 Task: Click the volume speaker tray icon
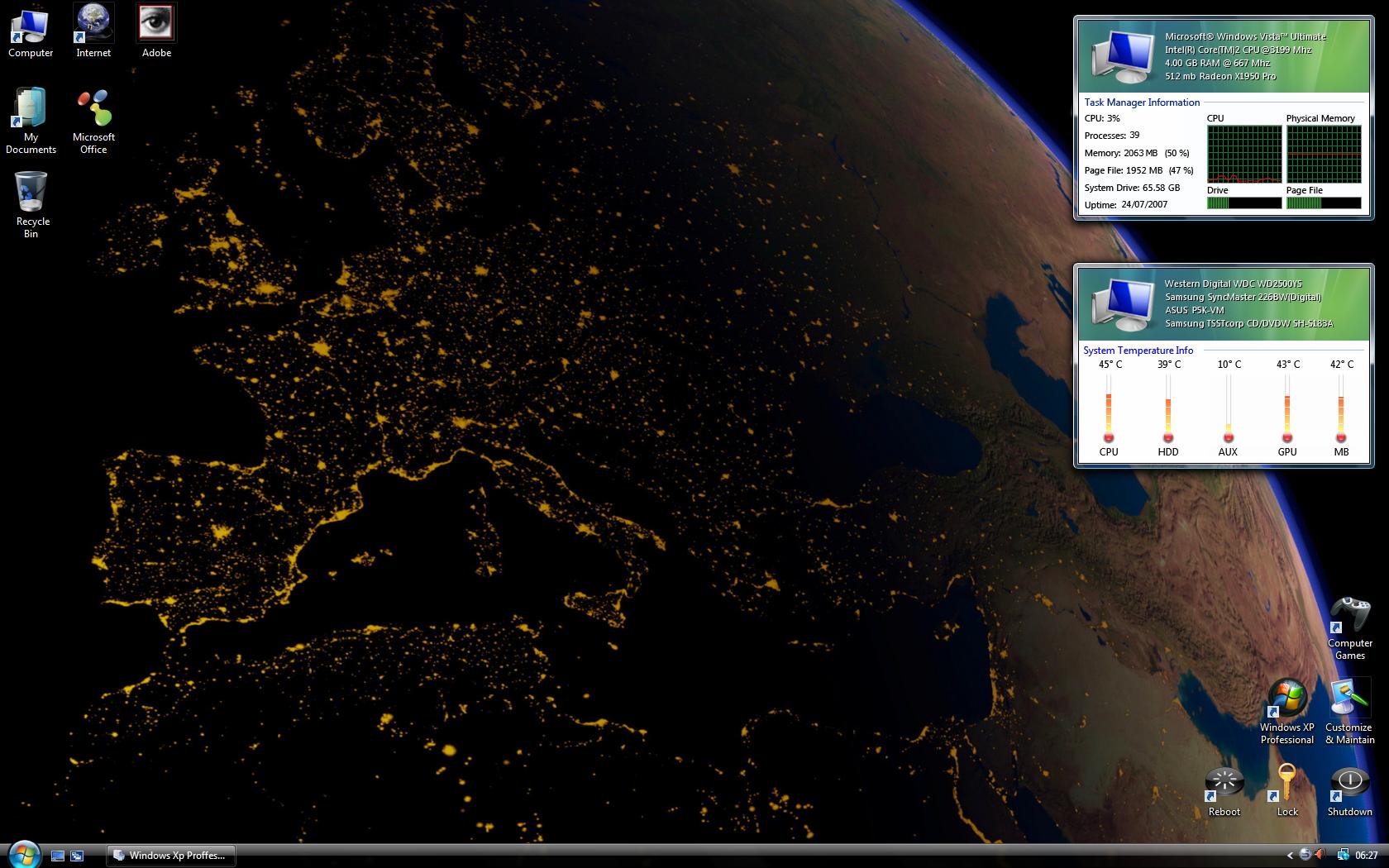pyautogui.click(x=1320, y=855)
